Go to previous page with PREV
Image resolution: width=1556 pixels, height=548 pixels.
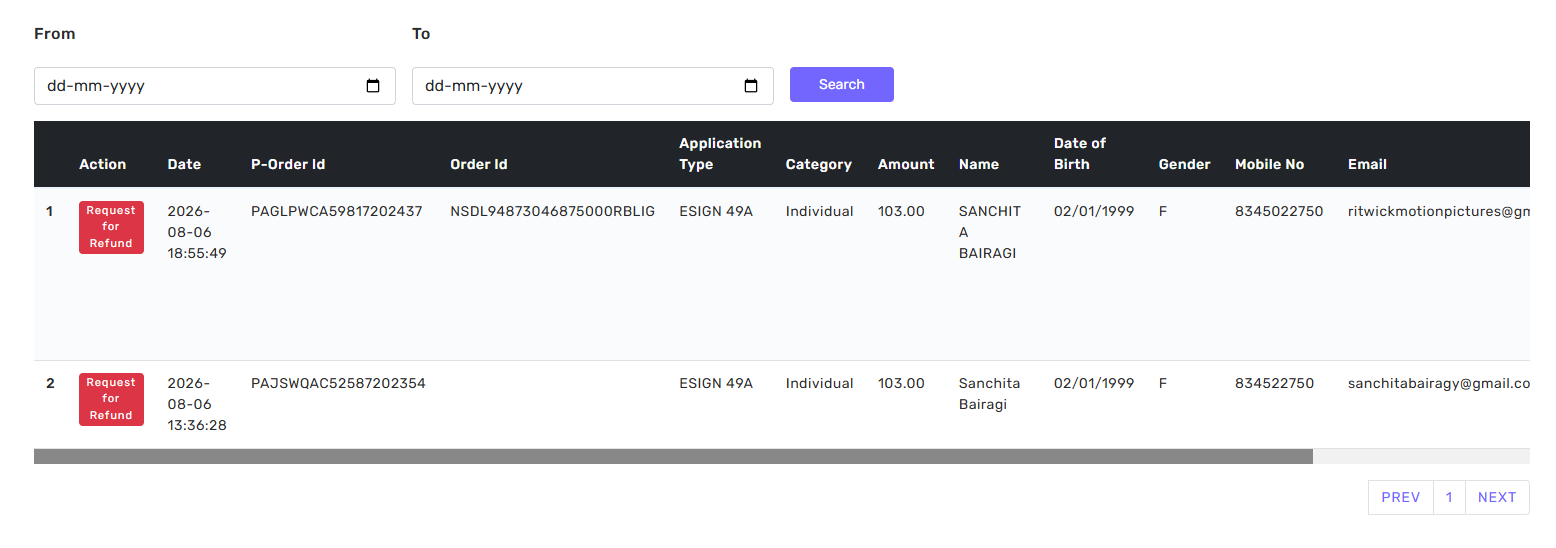coord(1400,497)
